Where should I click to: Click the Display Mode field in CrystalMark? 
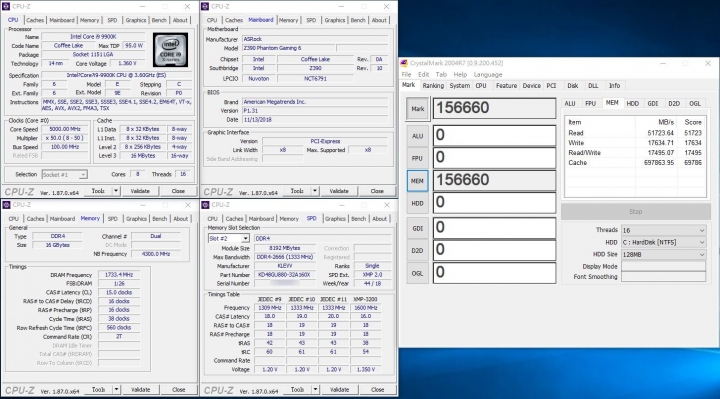coord(663,266)
